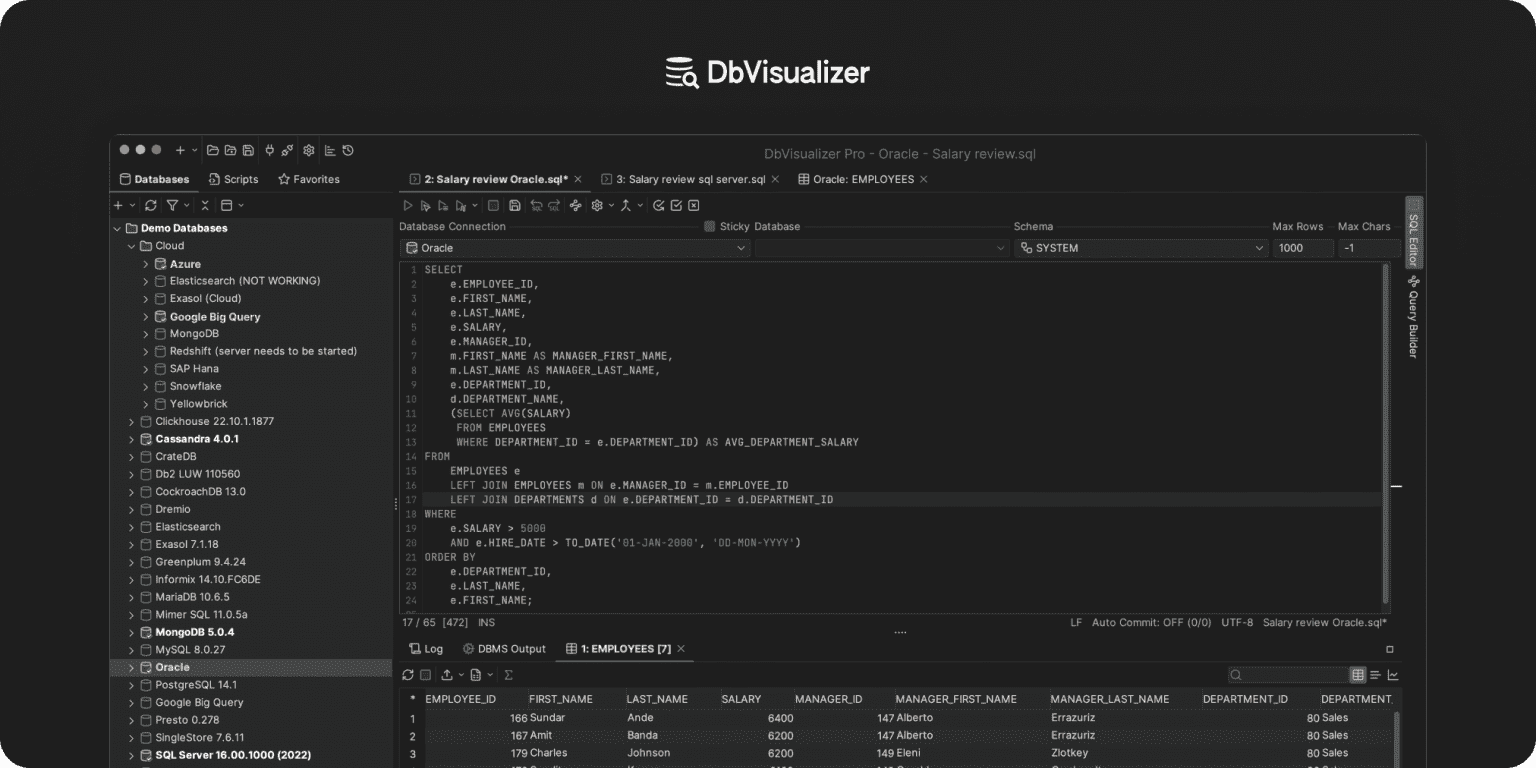
Task: Expand the PostgreSQL 14.1 connection
Action: (131, 684)
